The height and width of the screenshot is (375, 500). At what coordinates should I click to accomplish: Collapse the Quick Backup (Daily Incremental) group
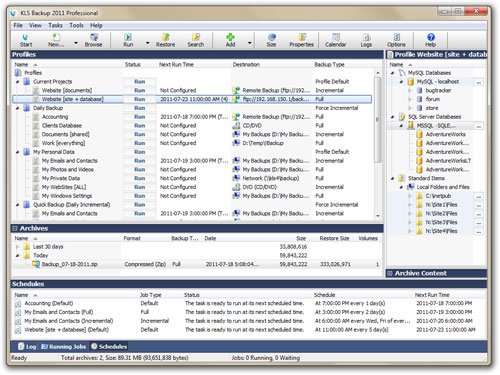point(18,205)
